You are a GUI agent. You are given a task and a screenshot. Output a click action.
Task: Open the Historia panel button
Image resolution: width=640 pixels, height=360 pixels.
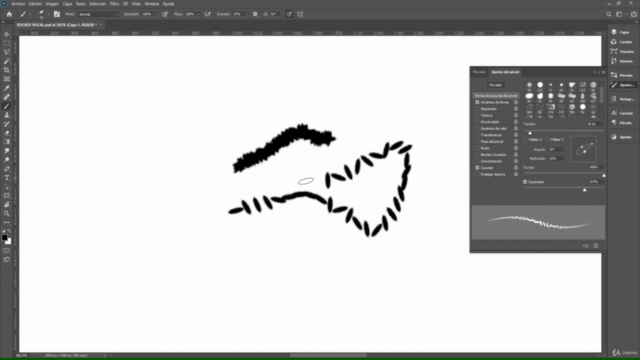(x=622, y=61)
